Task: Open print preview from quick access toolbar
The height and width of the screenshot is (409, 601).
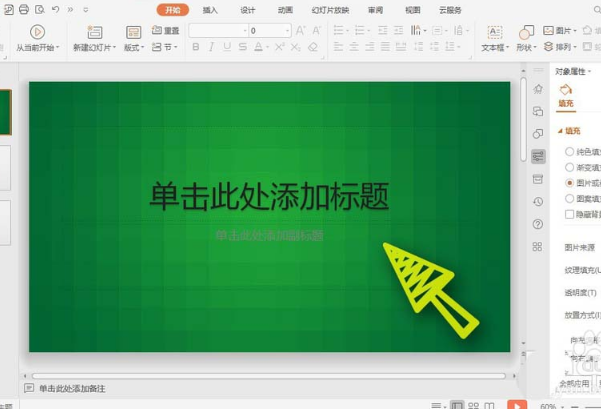Action: point(39,9)
